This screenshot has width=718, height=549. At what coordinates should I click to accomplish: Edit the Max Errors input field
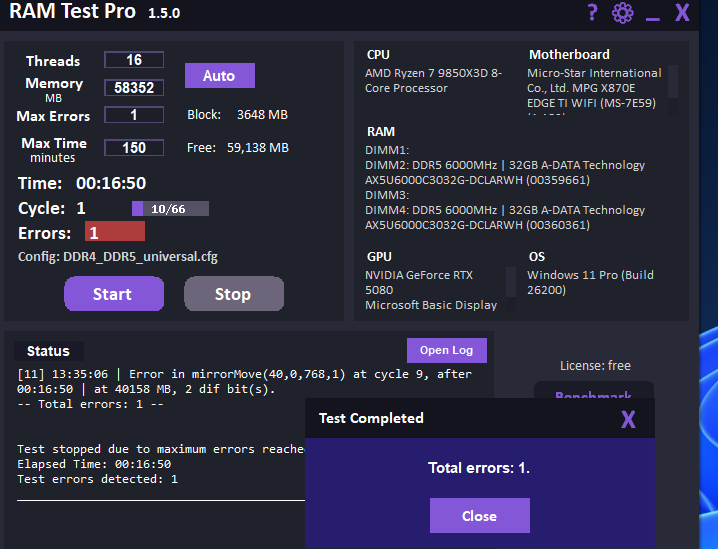[134, 114]
